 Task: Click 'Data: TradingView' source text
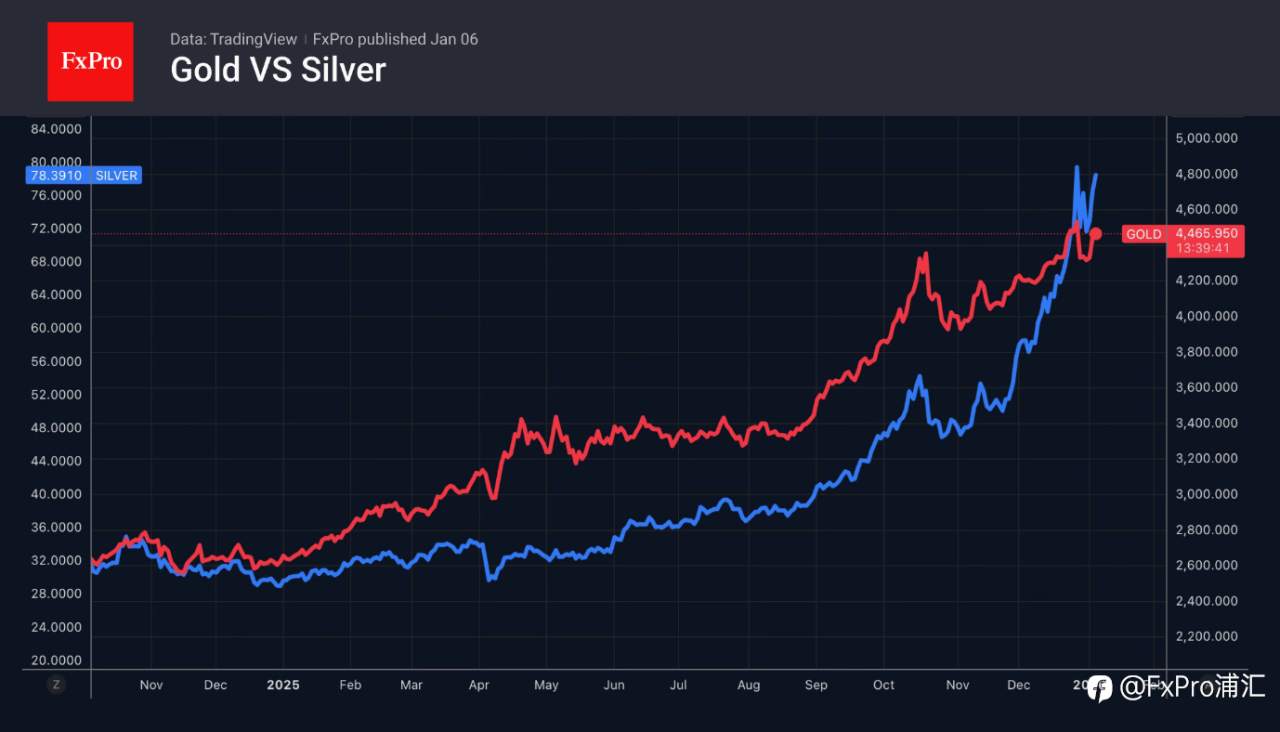tap(233, 39)
